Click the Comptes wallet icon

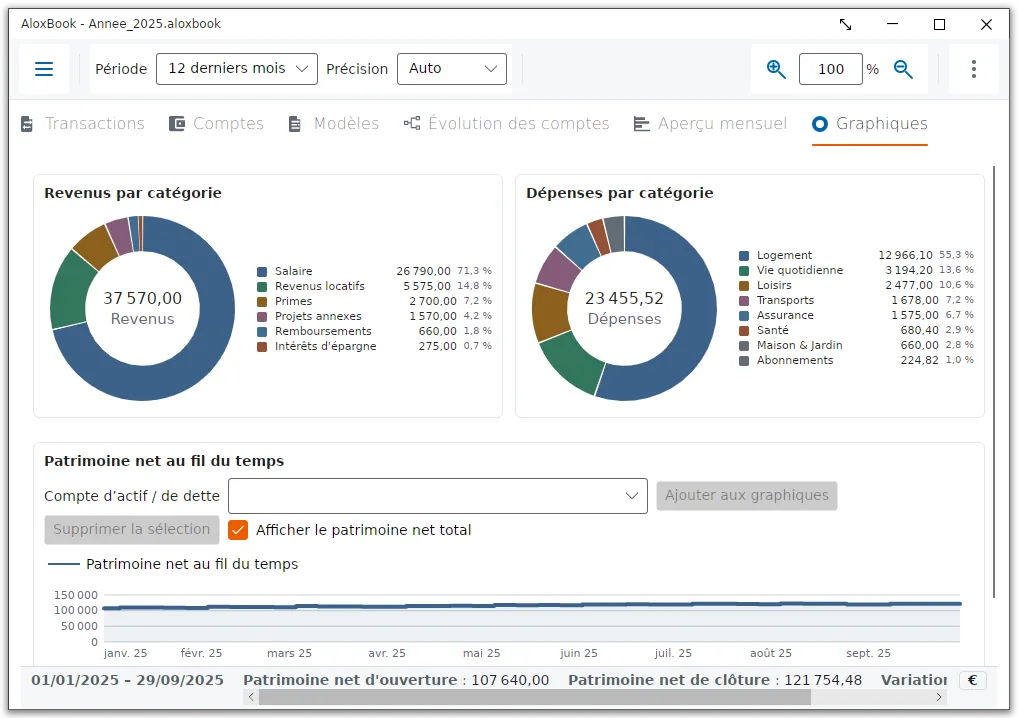click(x=177, y=123)
